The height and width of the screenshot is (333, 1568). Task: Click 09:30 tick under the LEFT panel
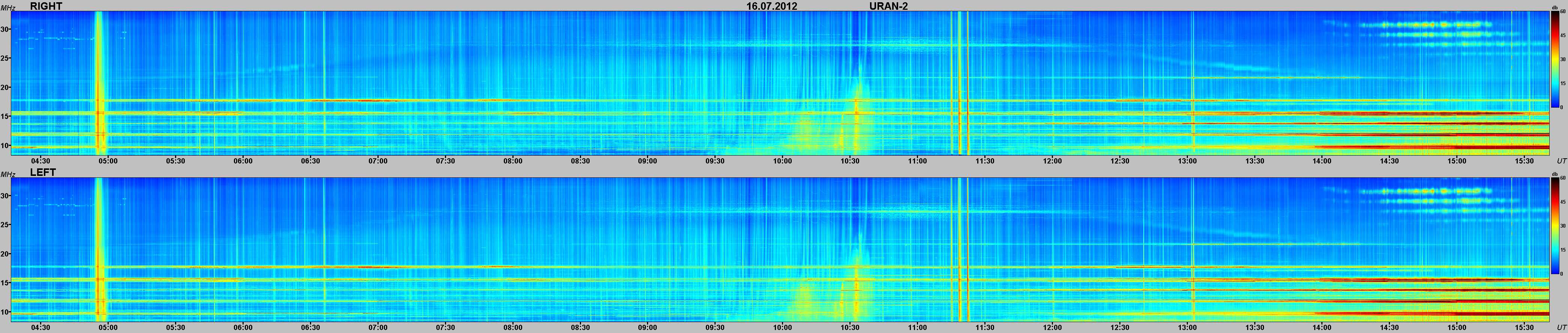point(715,327)
